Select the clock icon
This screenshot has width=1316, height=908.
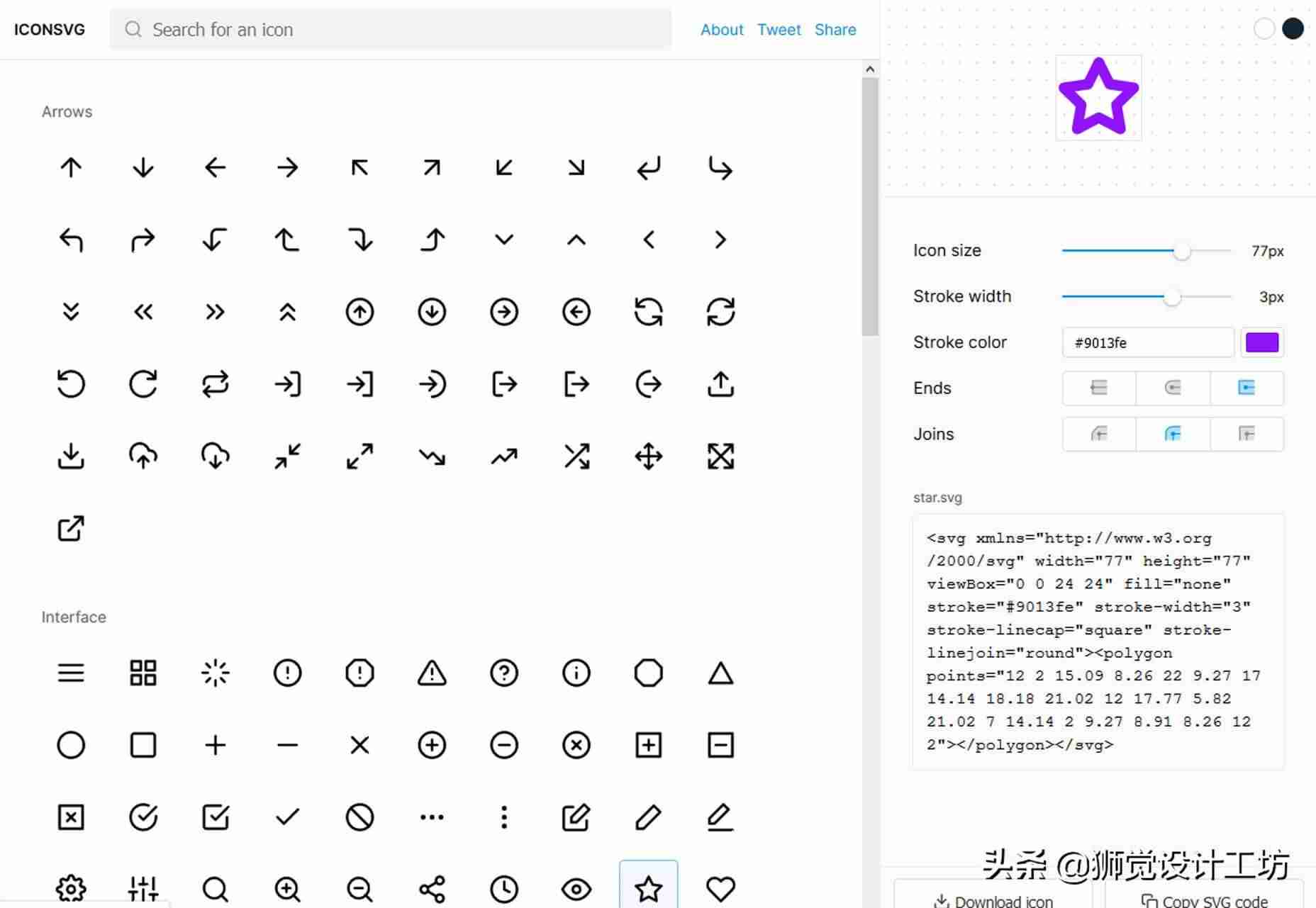[x=504, y=889]
